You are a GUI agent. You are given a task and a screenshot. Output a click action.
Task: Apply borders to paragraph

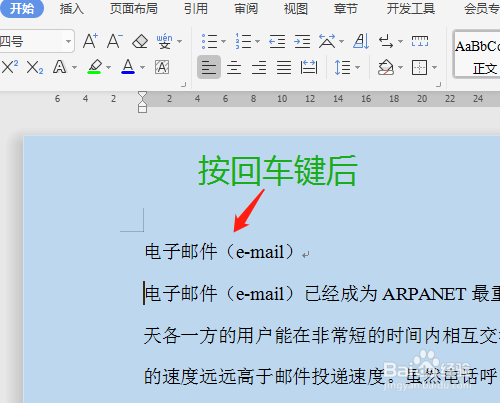click(x=420, y=67)
